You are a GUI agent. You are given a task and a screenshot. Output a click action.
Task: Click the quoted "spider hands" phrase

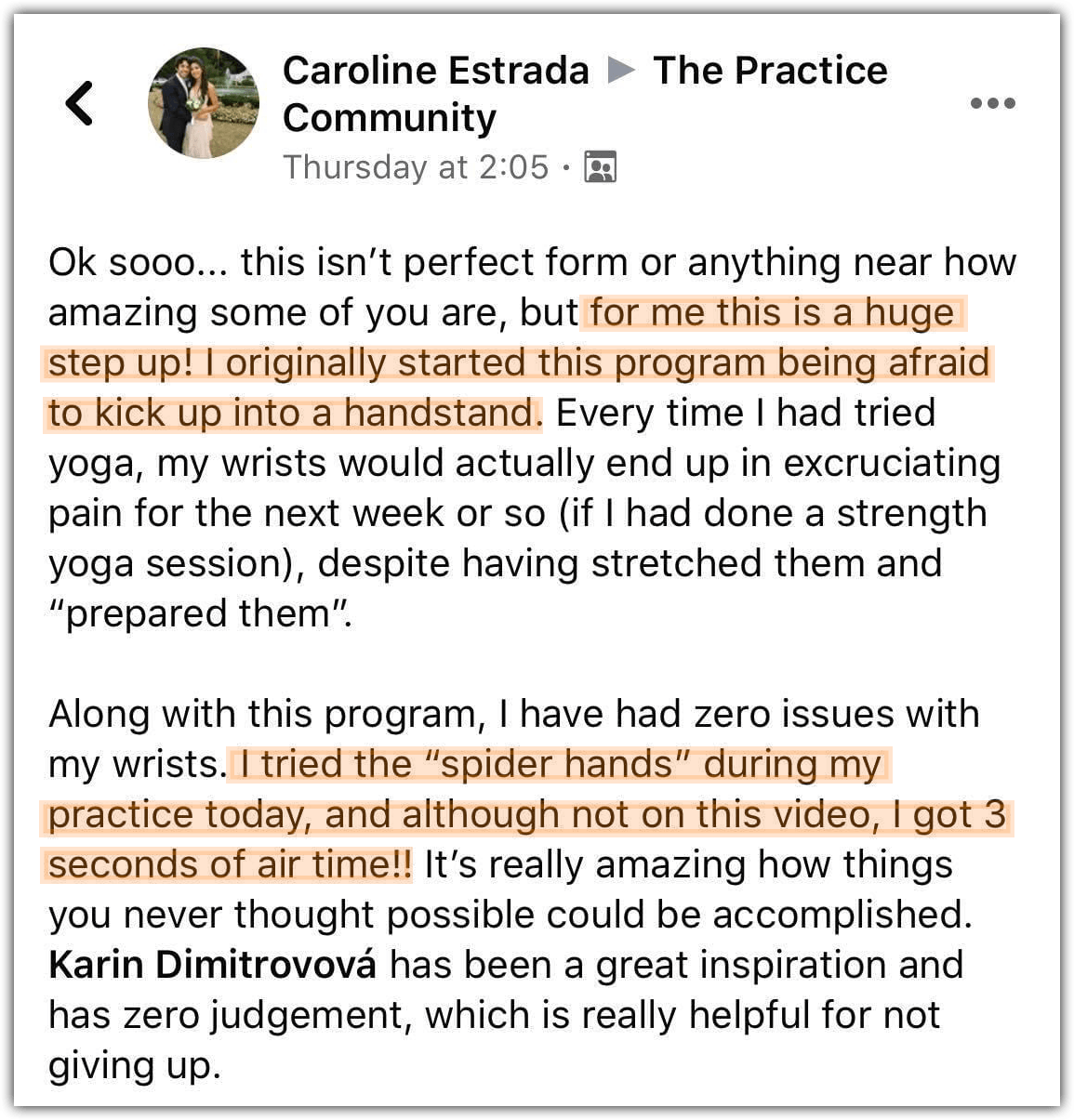pos(562,764)
